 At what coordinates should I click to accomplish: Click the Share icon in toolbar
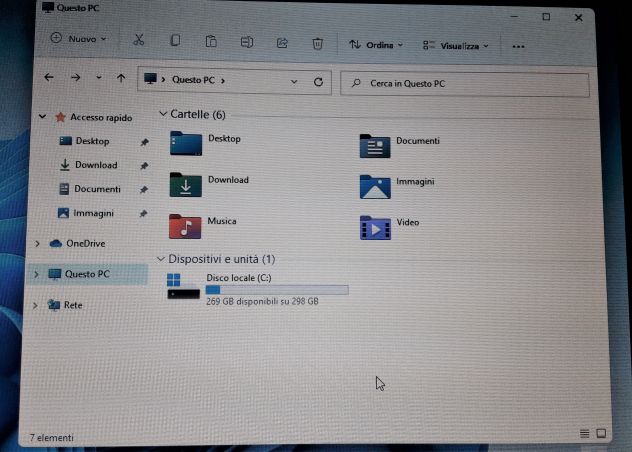[x=282, y=43]
